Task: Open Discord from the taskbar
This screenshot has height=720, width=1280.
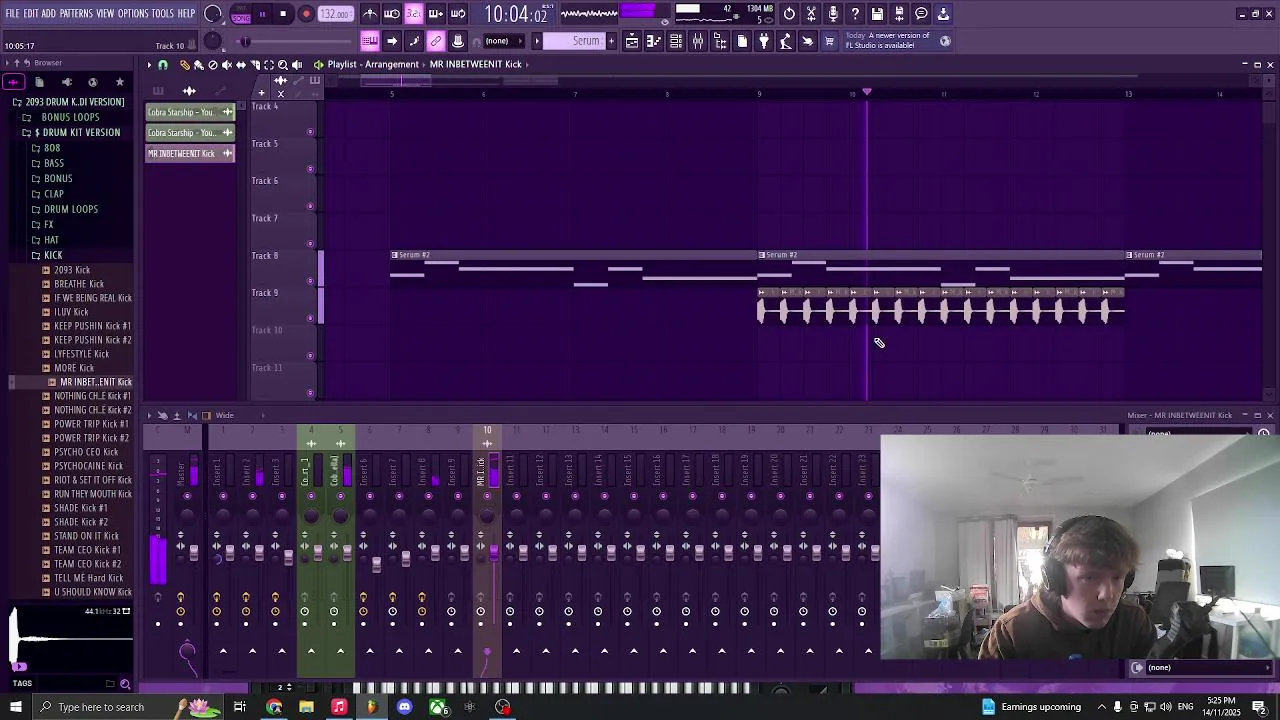Action: [405, 707]
